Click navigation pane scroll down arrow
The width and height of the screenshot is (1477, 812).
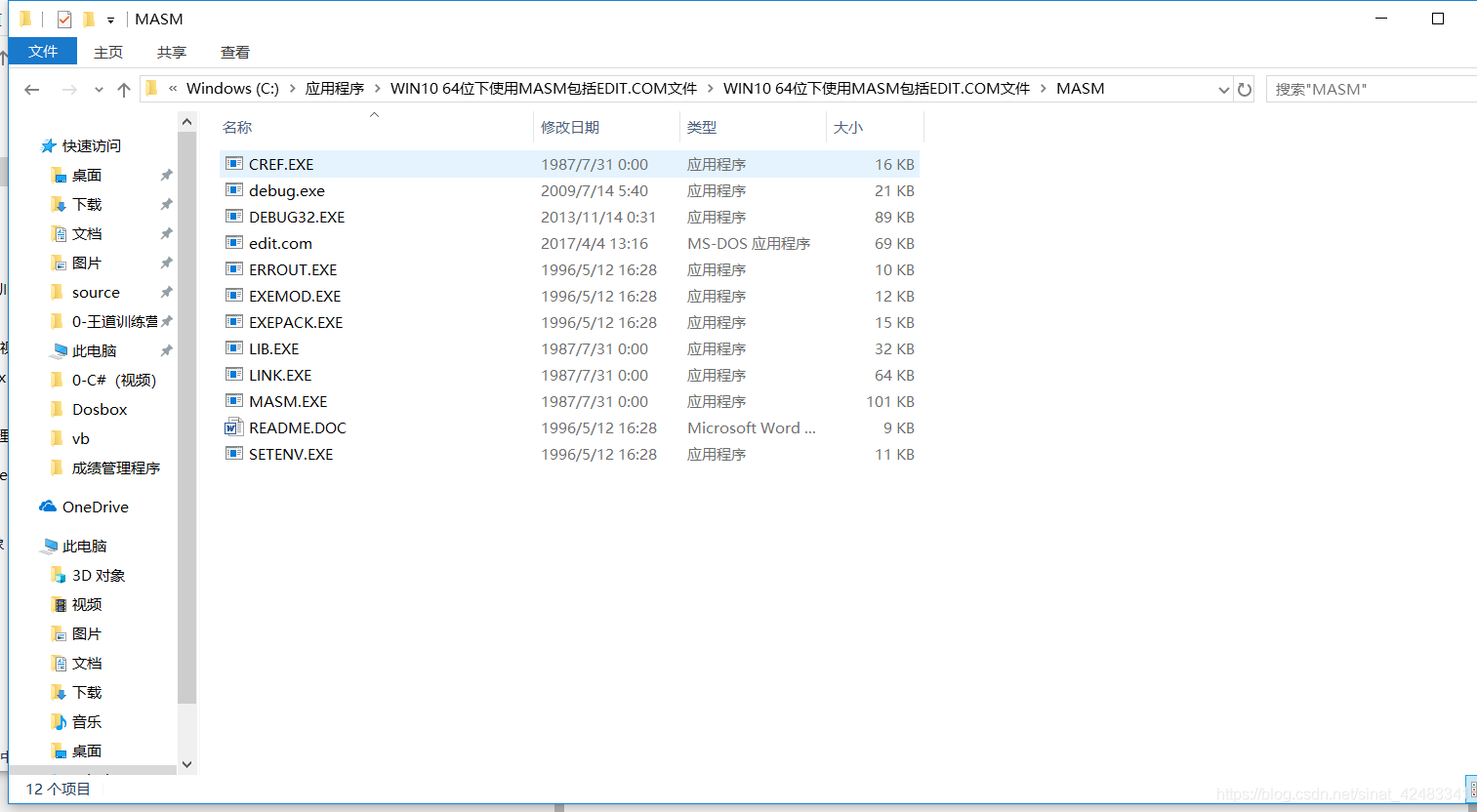click(x=187, y=765)
